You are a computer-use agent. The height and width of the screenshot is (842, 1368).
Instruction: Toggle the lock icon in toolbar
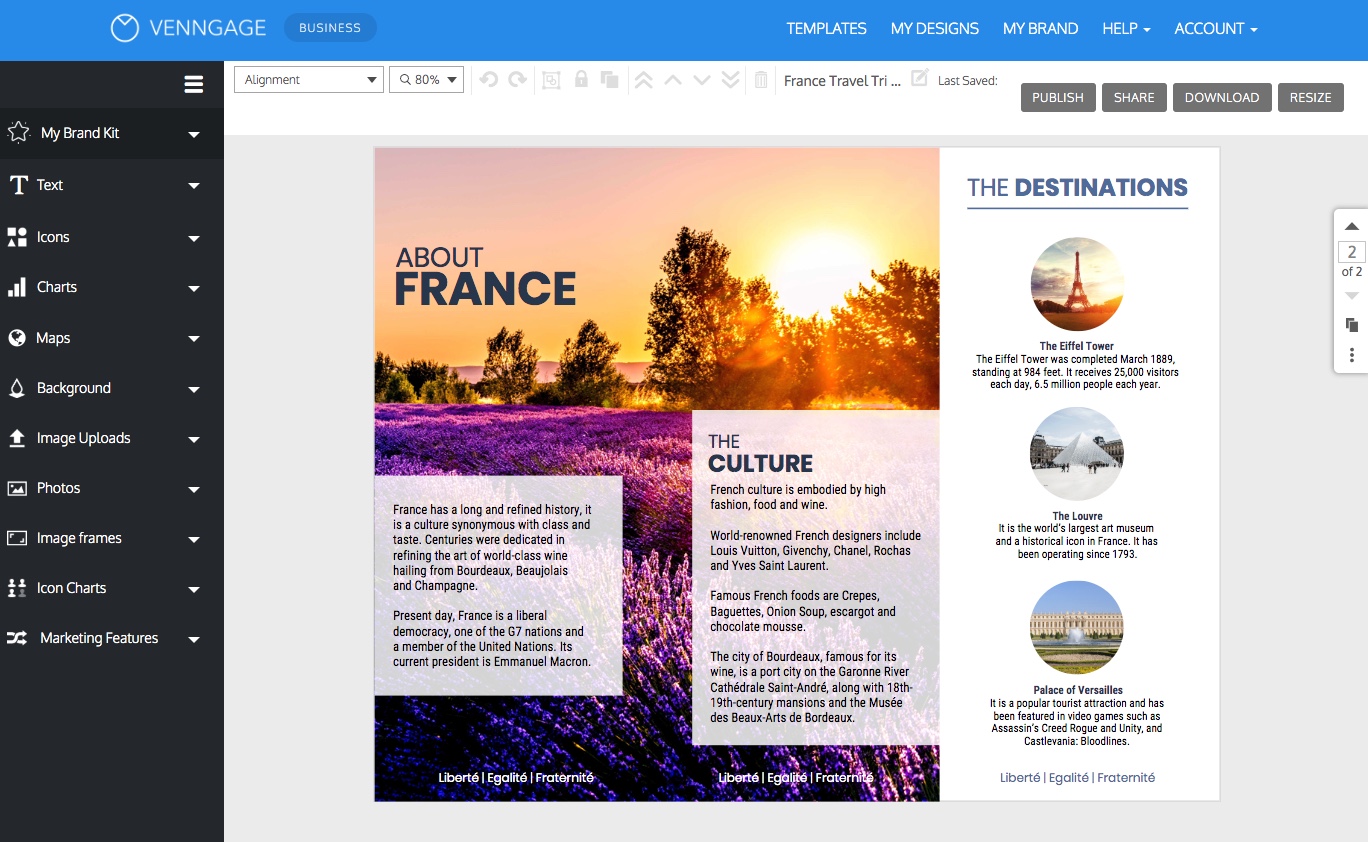pos(581,80)
